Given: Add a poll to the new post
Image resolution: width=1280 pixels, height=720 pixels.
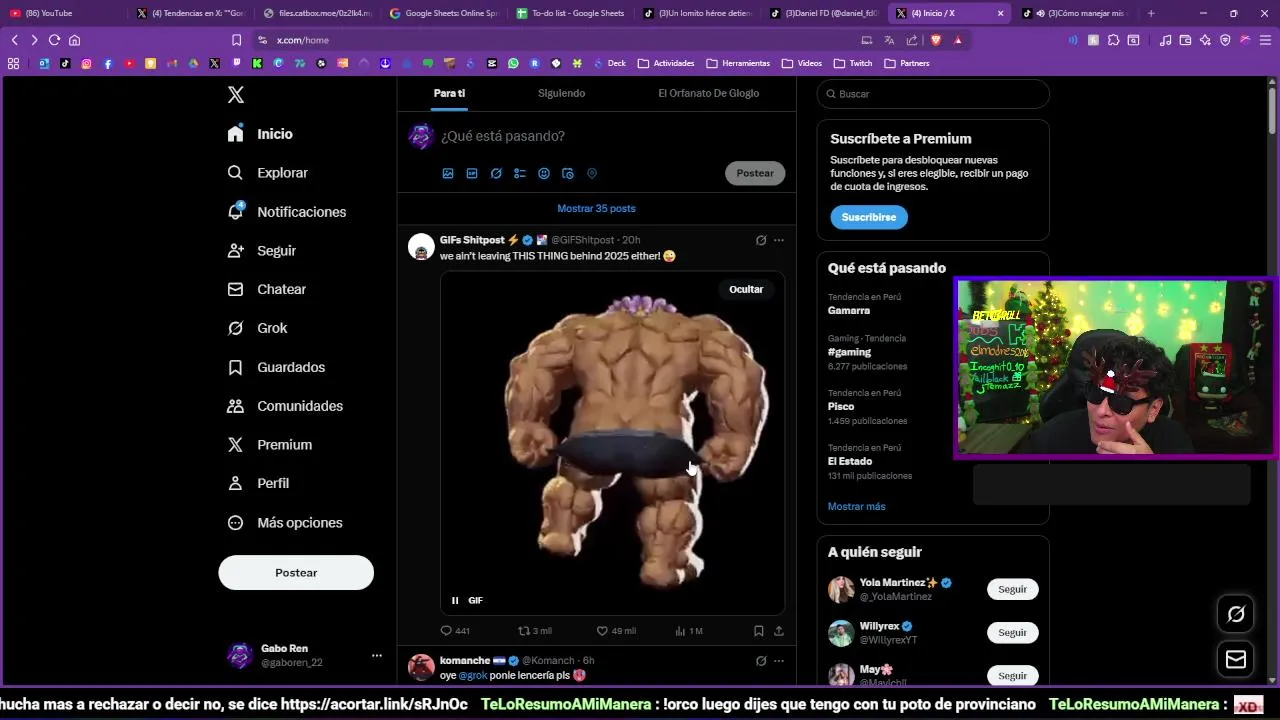Looking at the screenshot, I should [520, 173].
